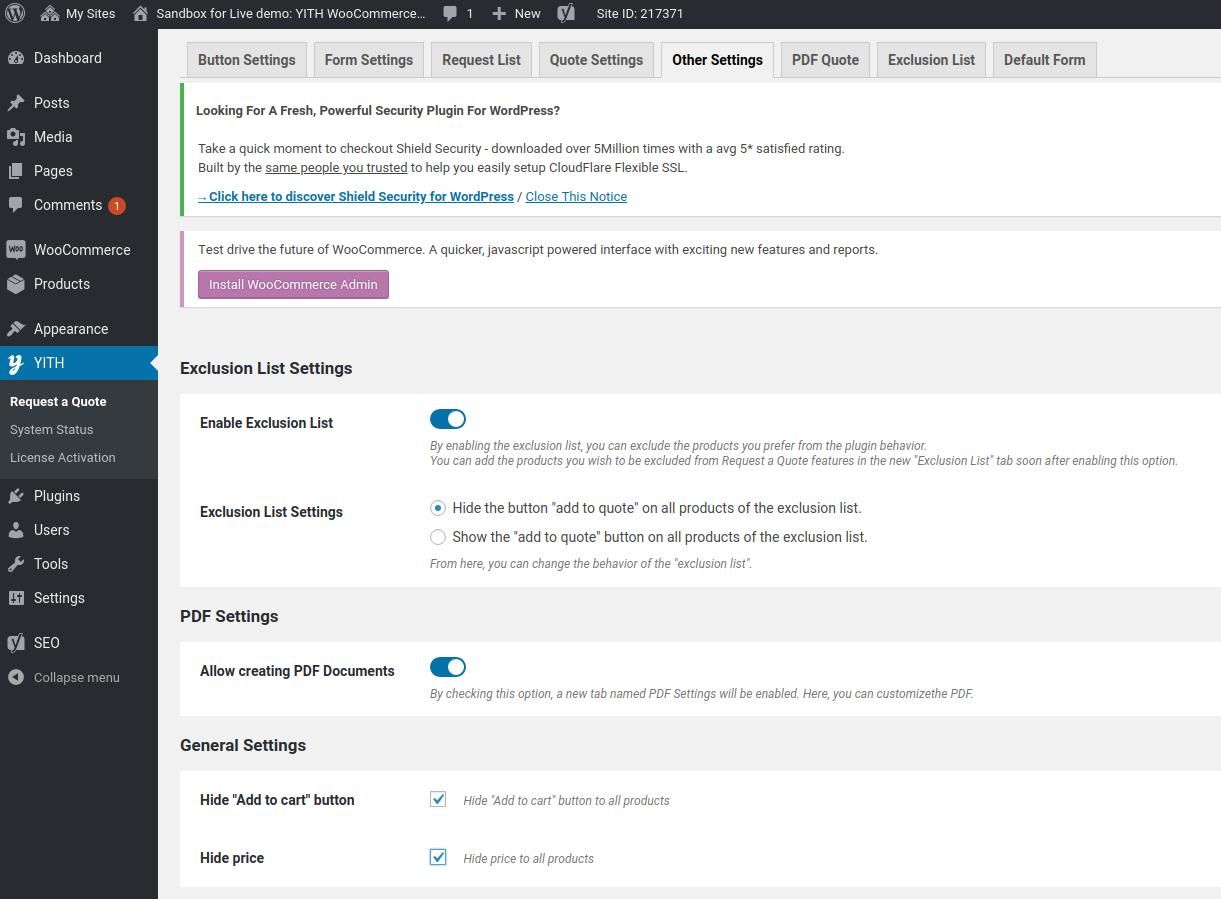Open System Status submenu item
The image size is (1221, 899).
[x=52, y=430]
